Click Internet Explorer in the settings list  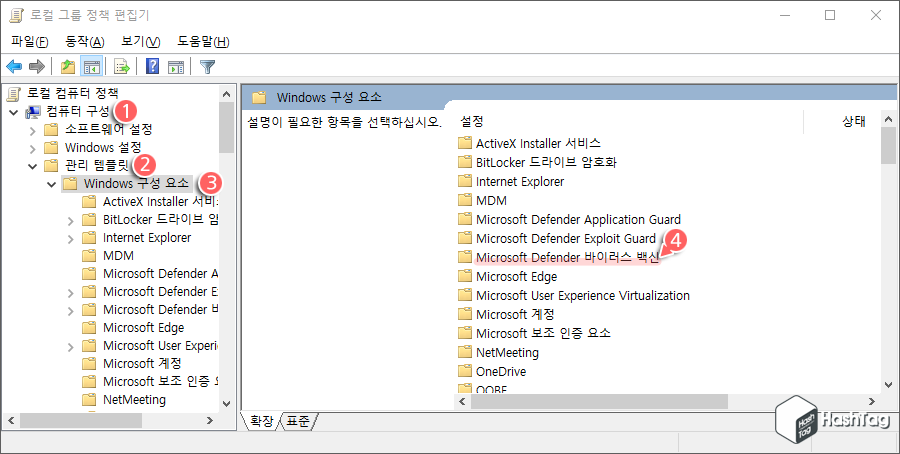pos(520,181)
